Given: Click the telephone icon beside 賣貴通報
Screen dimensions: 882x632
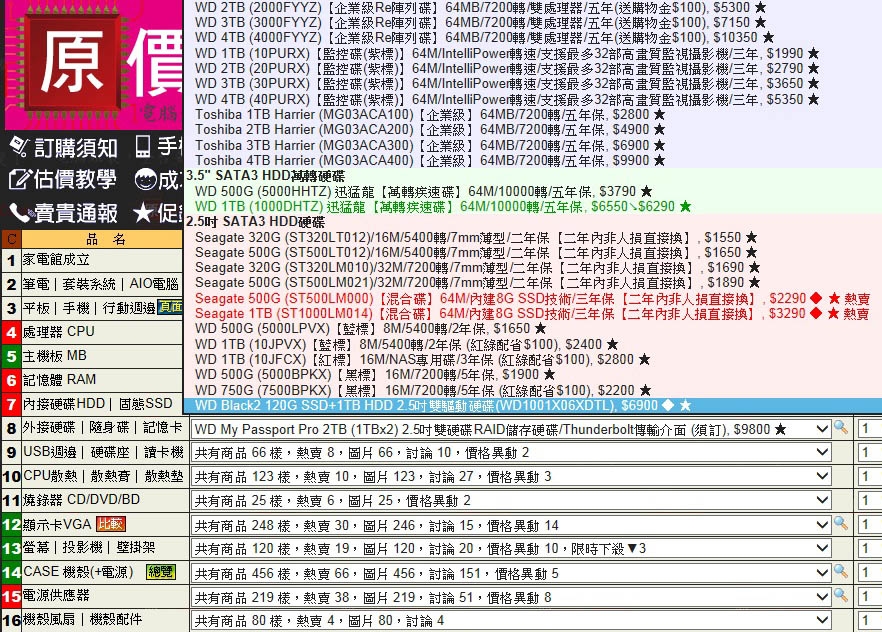Looking at the screenshot, I should [20, 213].
